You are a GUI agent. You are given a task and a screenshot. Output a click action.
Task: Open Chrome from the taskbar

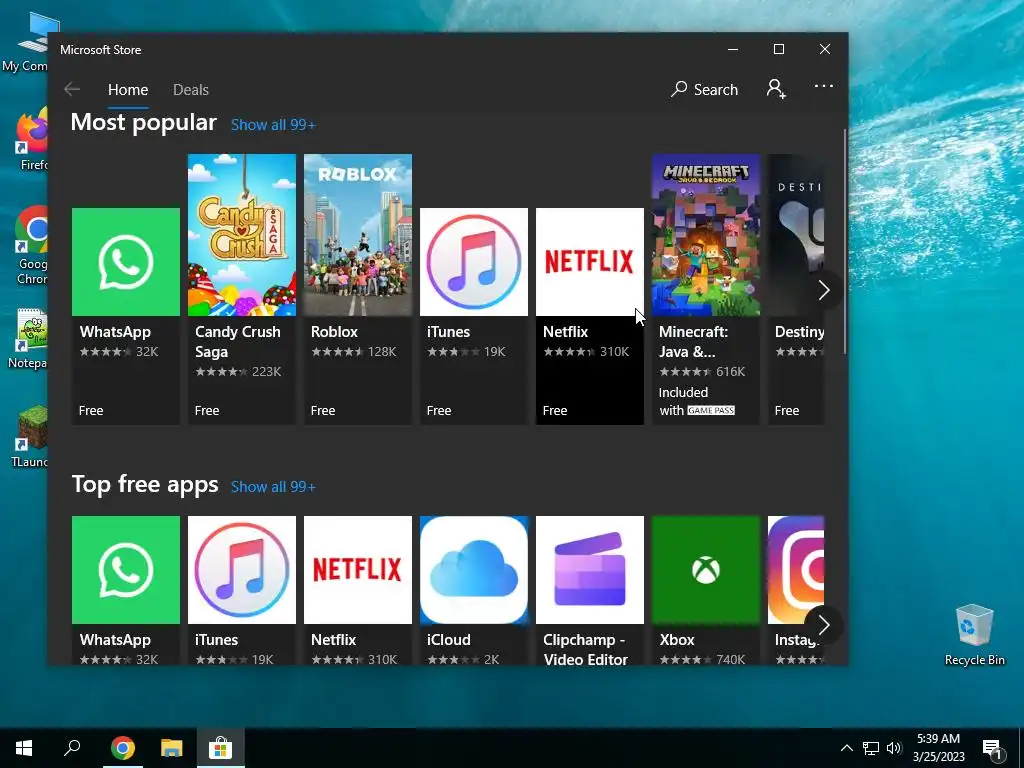[123, 748]
